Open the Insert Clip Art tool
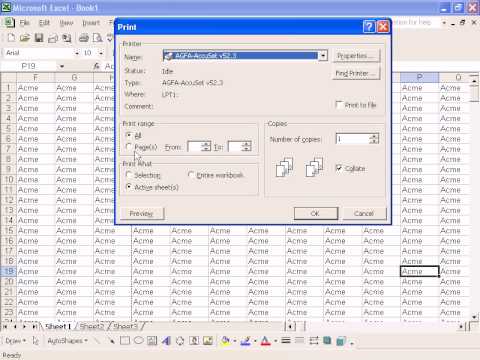Image resolution: width=480 pixels, height=360 pixels. point(194,341)
